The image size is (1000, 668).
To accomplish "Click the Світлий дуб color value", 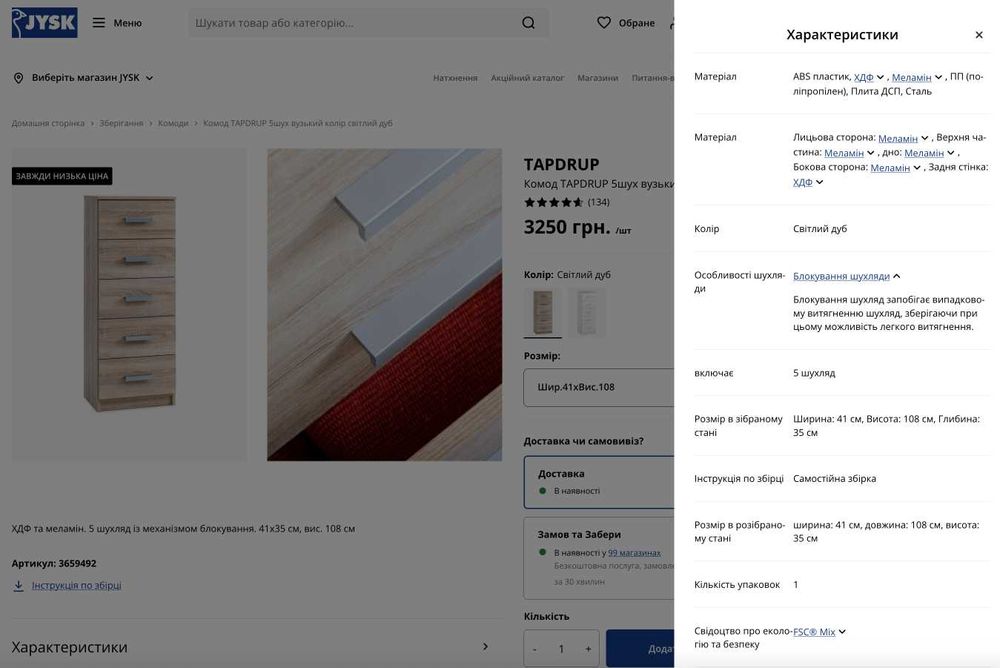I will click(820, 228).
